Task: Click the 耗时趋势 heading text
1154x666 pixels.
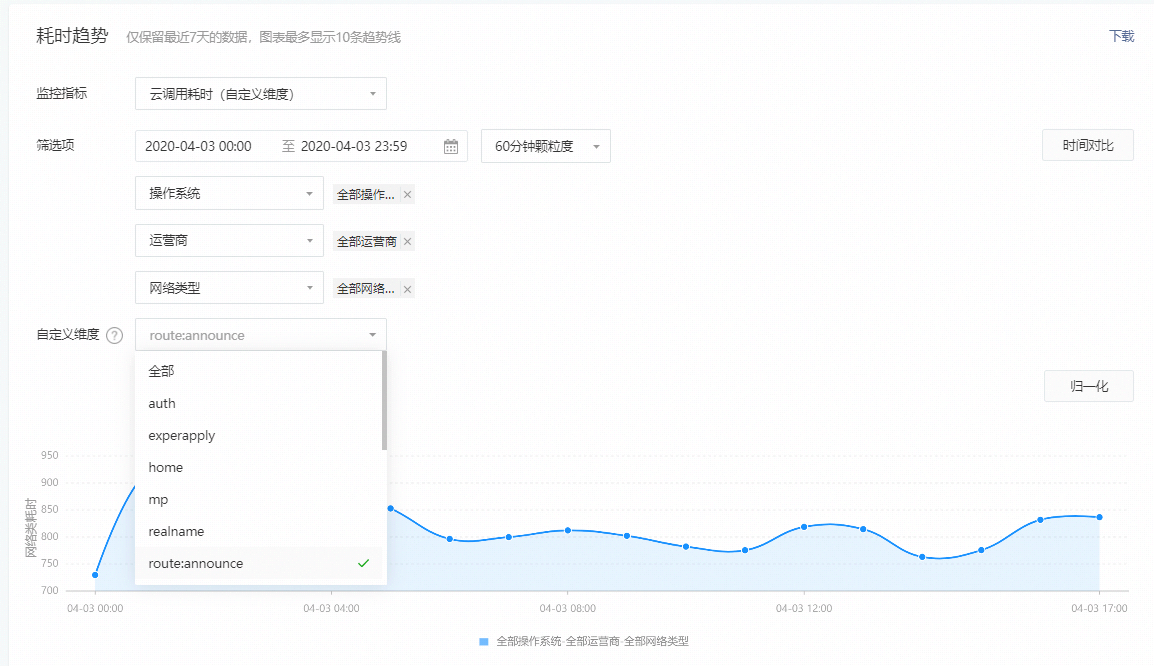Action: coord(72,36)
